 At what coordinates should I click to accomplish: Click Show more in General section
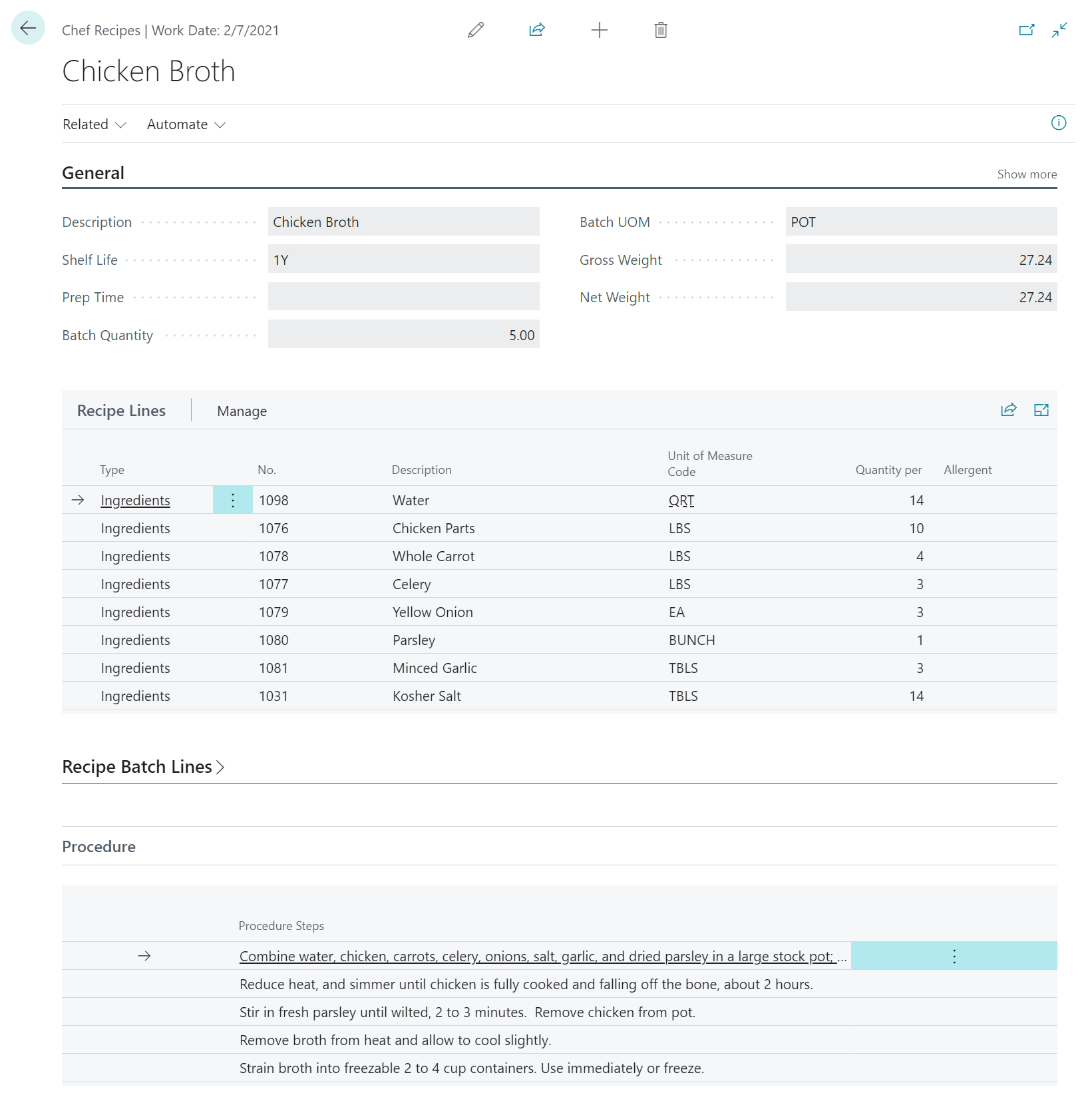(1027, 174)
